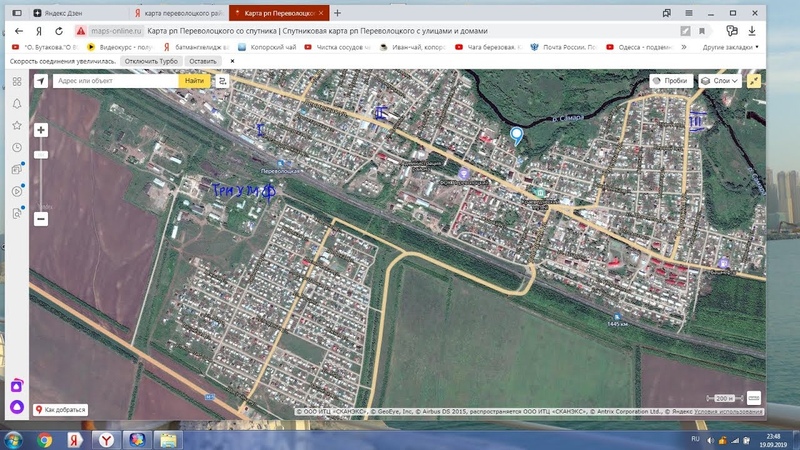This screenshot has width=800, height=450.
Task: Show more bookmarks with the chevron
Action: point(682,47)
